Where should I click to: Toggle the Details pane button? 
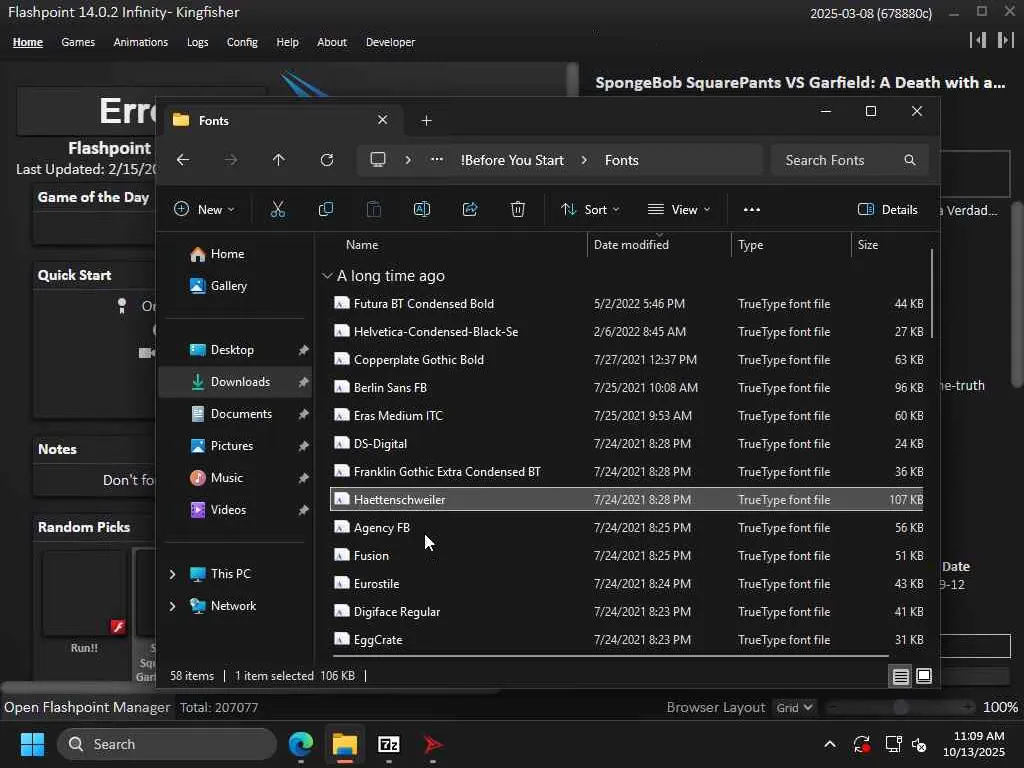887,210
